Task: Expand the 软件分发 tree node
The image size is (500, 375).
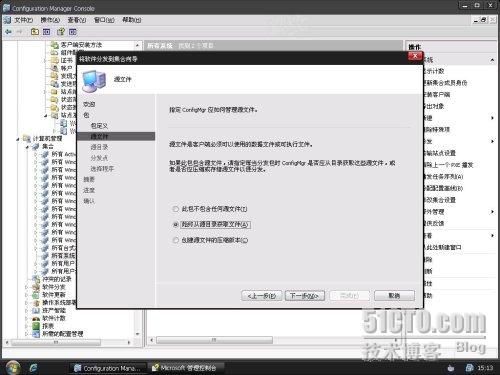Action: (x=27, y=287)
